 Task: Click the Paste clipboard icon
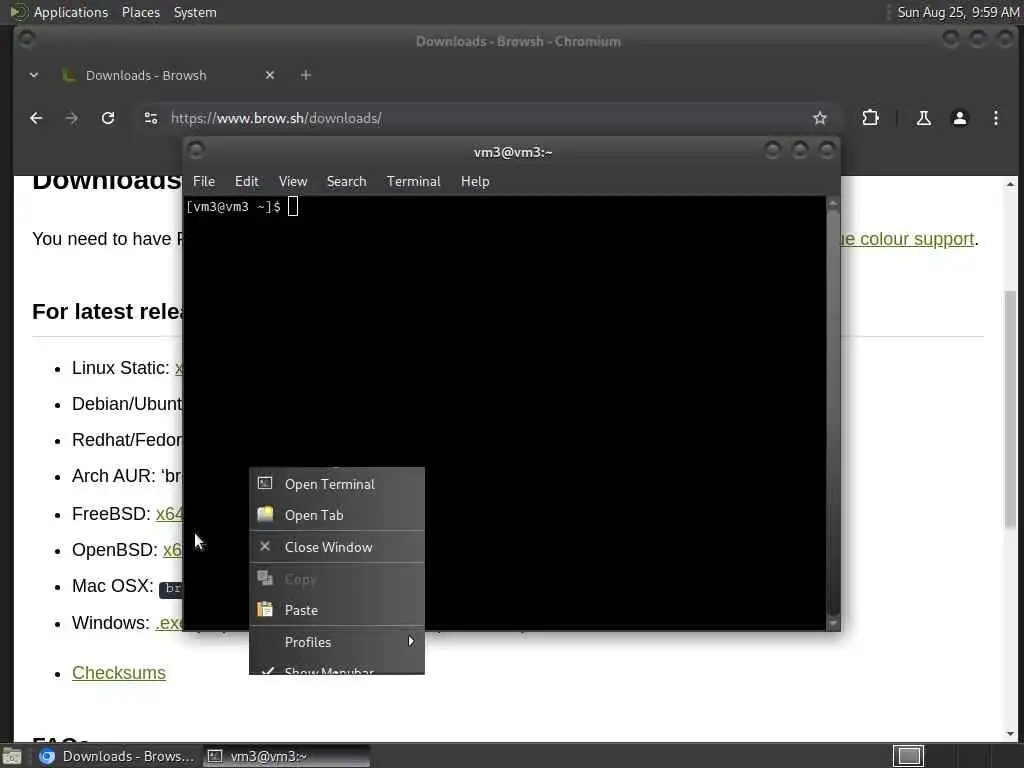[264, 609]
